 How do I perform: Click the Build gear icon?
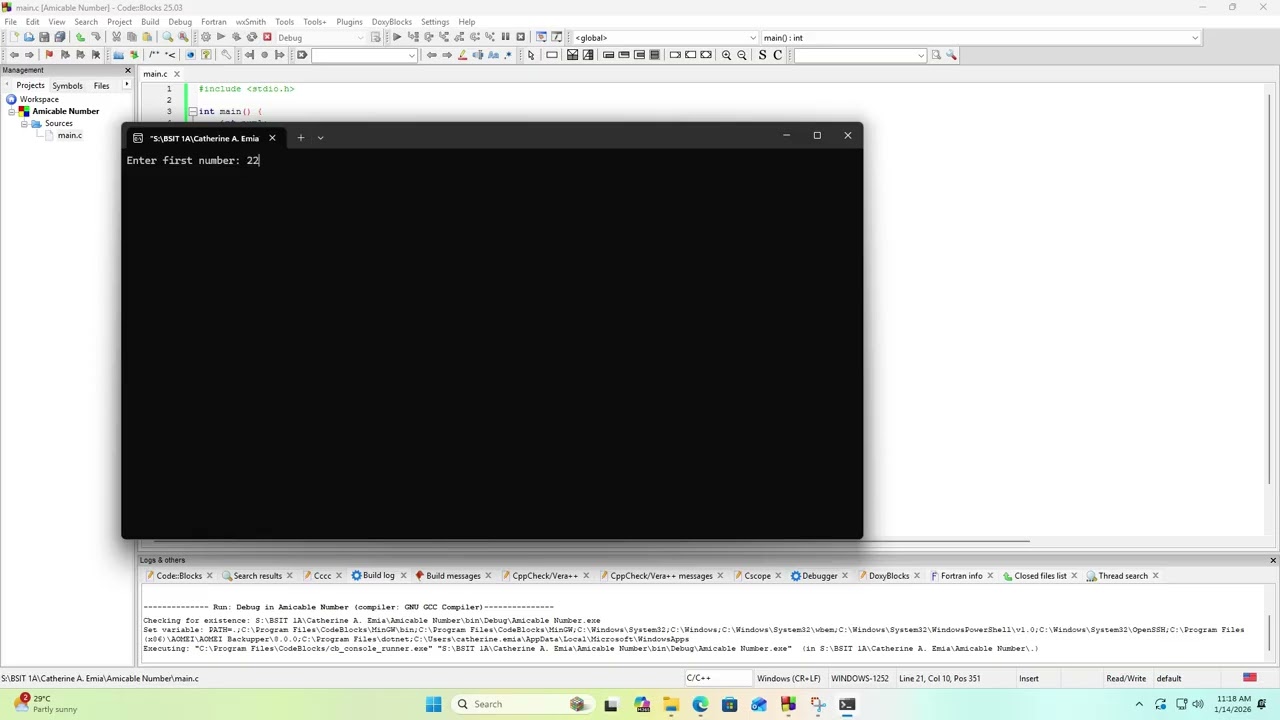pyautogui.click(x=205, y=37)
